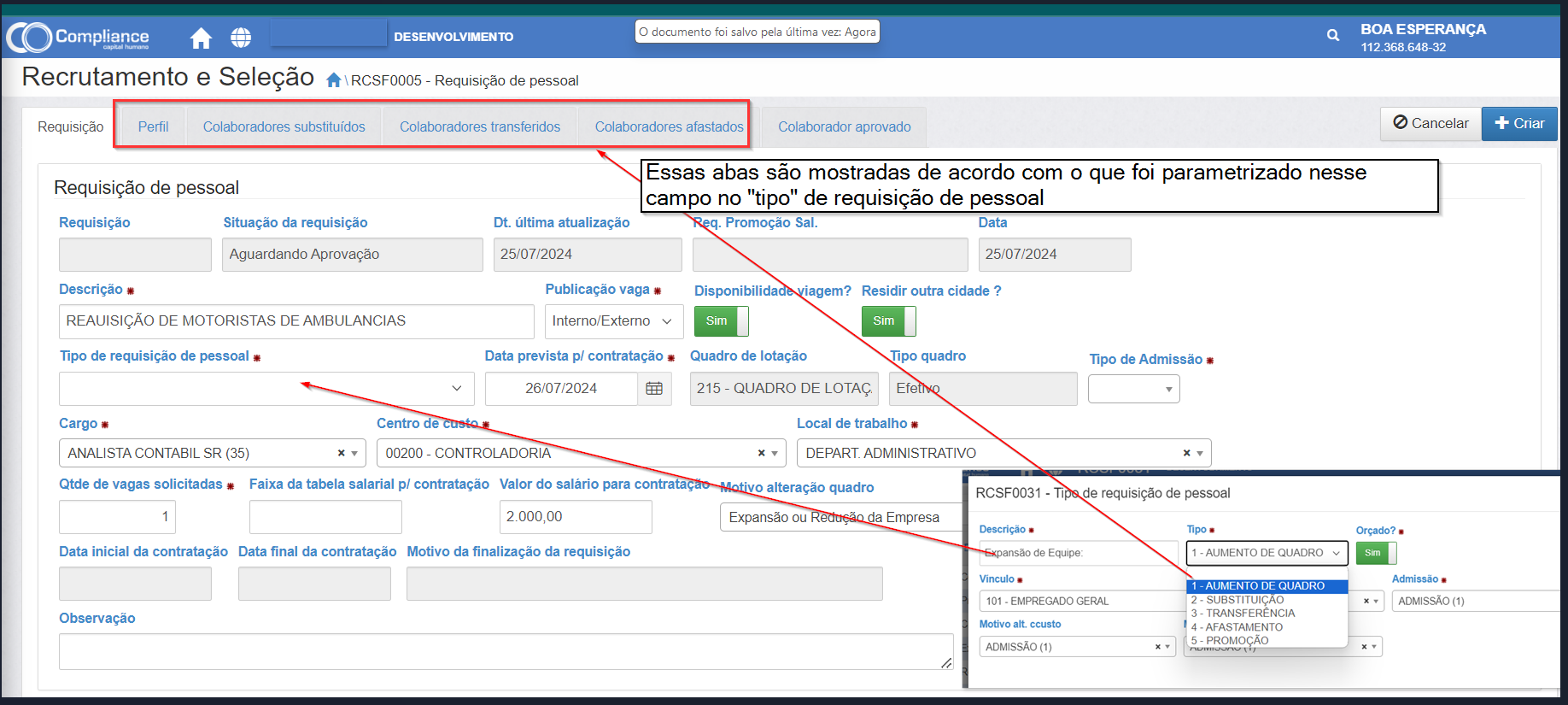Toggle Orçado Sim switch in RCSF0031
The height and width of the screenshot is (705, 1568).
point(1376,553)
